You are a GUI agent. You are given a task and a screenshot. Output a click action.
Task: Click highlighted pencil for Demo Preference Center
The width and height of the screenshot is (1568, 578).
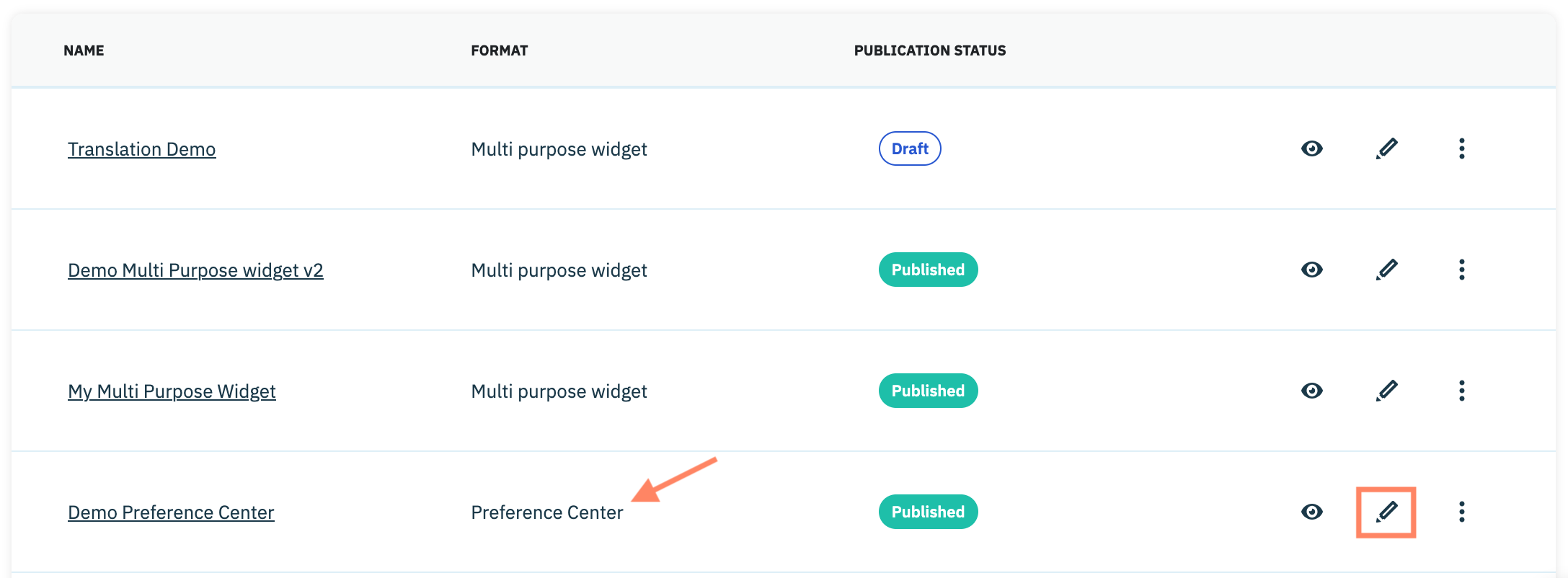point(1386,512)
